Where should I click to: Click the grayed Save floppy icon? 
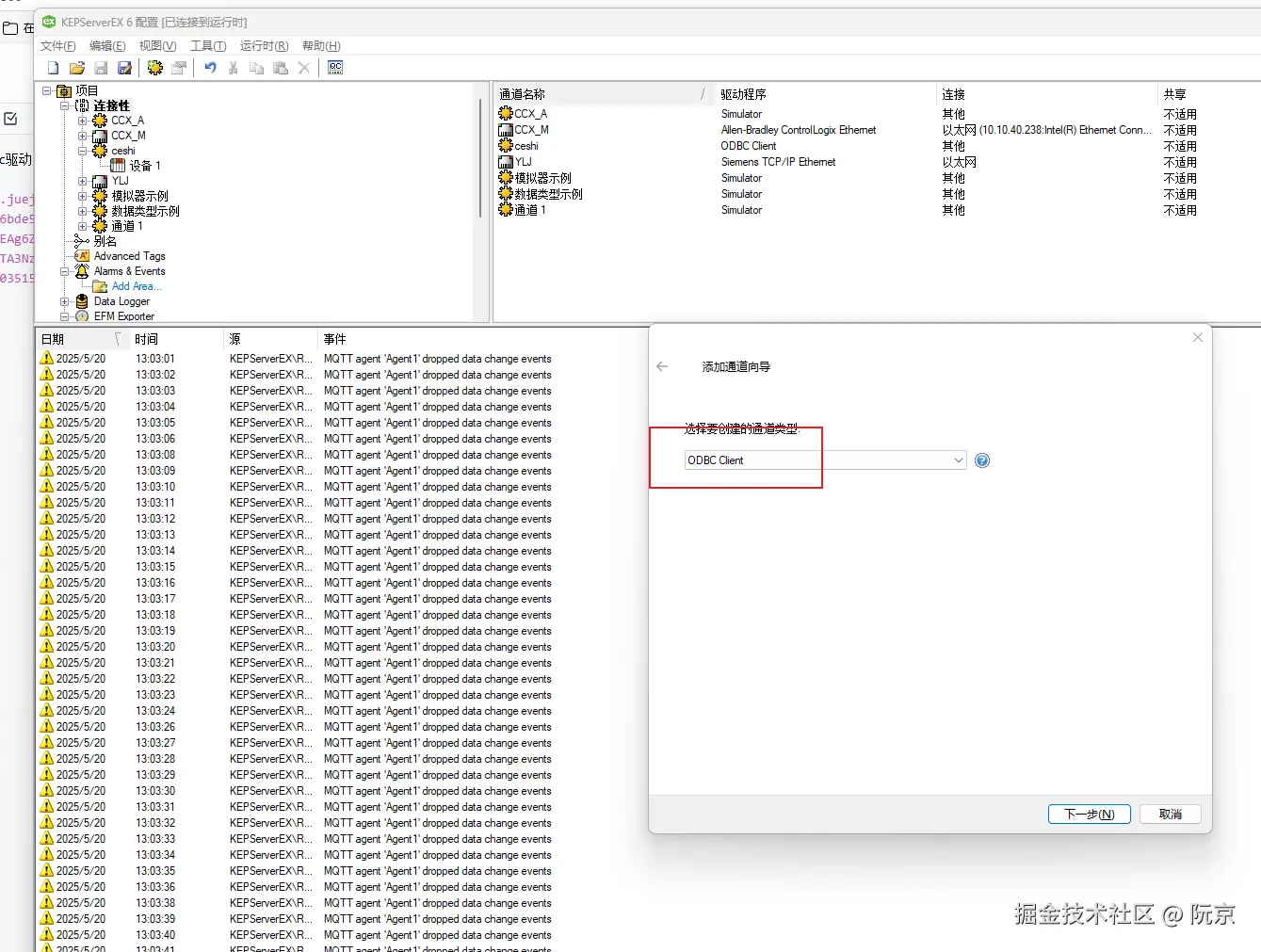pyautogui.click(x=101, y=68)
